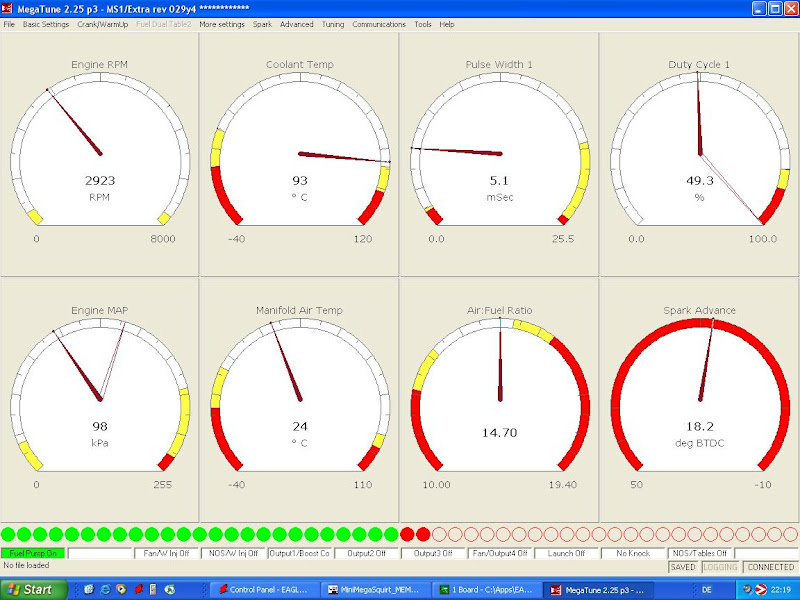Click the Launch Off indicator
This screenshot has height=600, width=800.
point(566,553)
